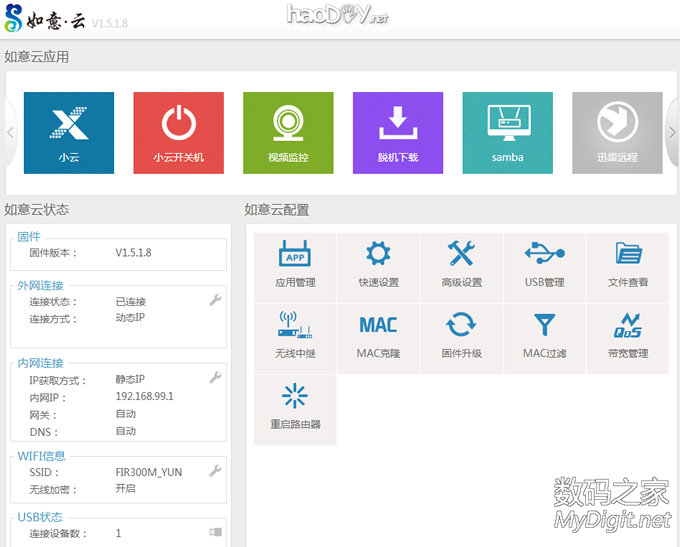Open 高级设置 advanced settings
The height and width of the screenshot is (547, 680).
click(x=461, y=267)
